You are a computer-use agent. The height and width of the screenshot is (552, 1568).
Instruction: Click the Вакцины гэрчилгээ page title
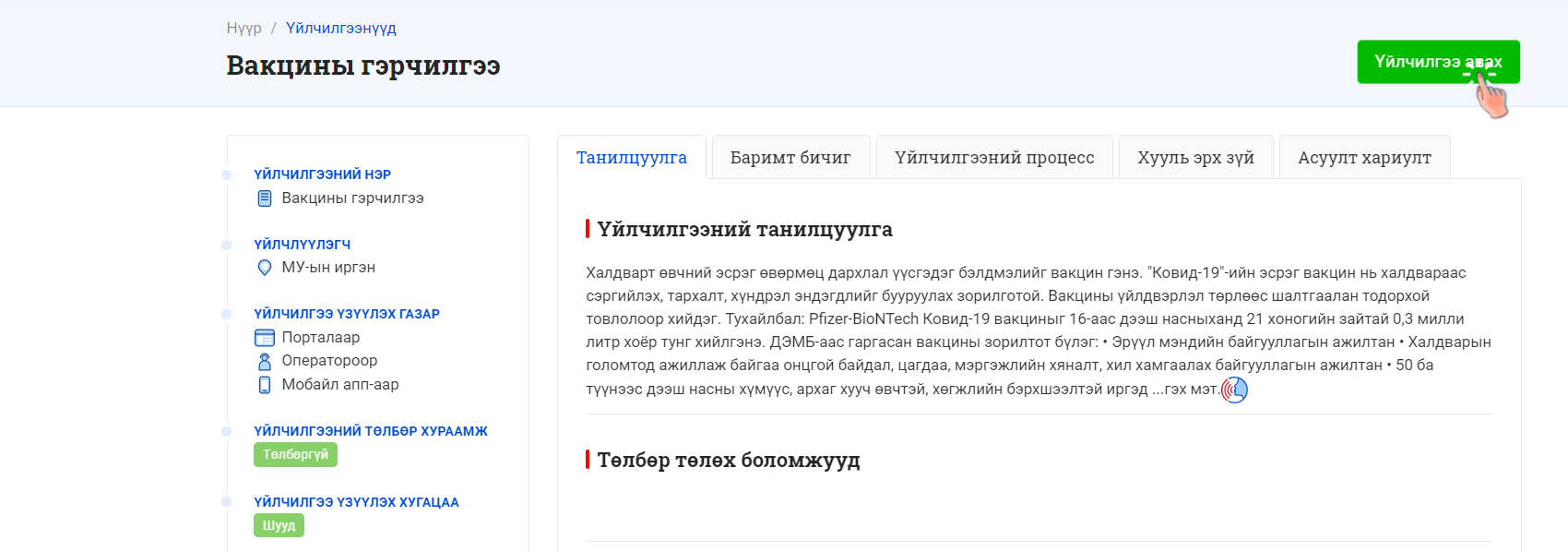[363, 66]
